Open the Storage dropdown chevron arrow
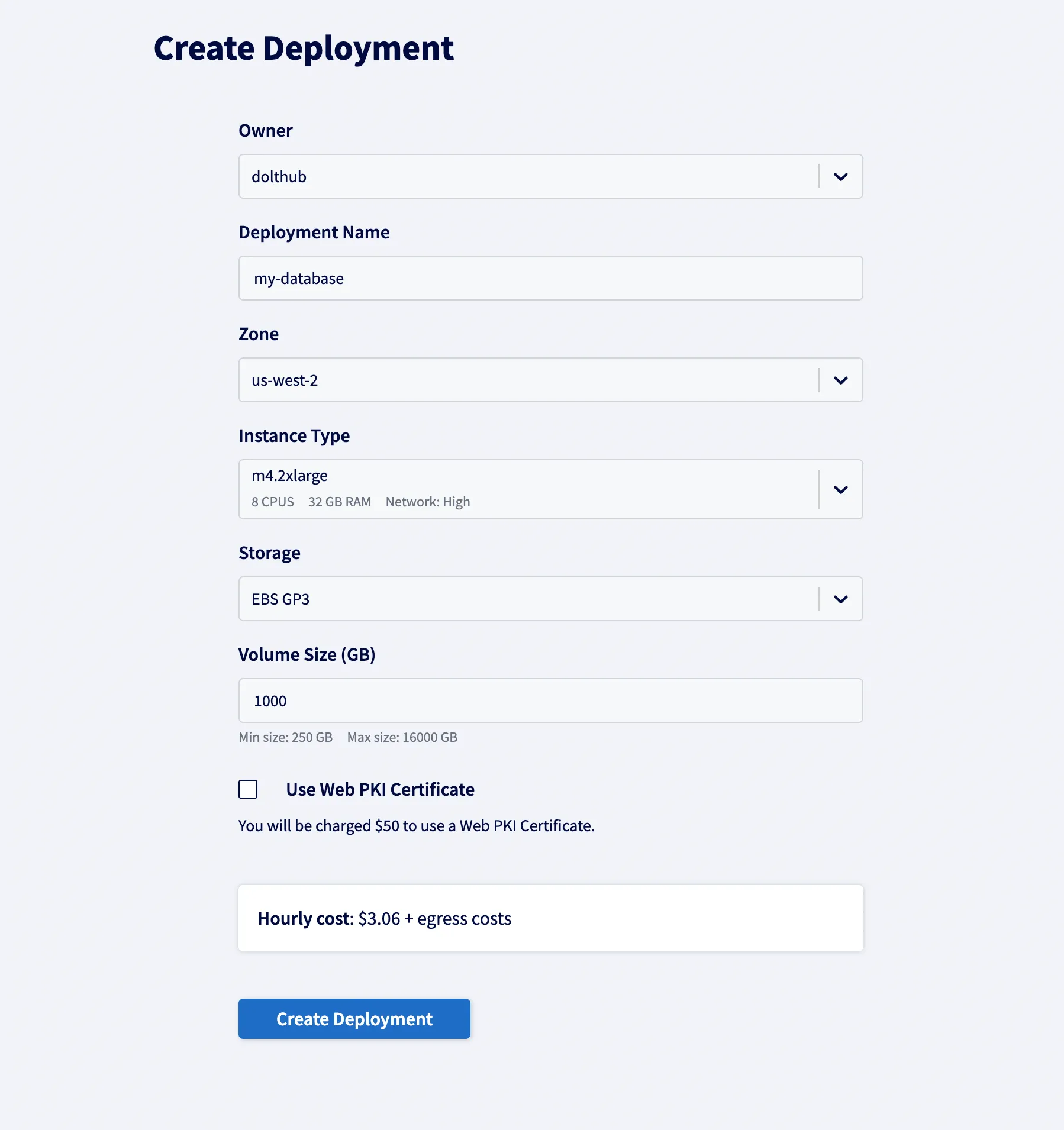Image resolution: width=1064 pixels, height=1130 pixels. pos(841,599)
